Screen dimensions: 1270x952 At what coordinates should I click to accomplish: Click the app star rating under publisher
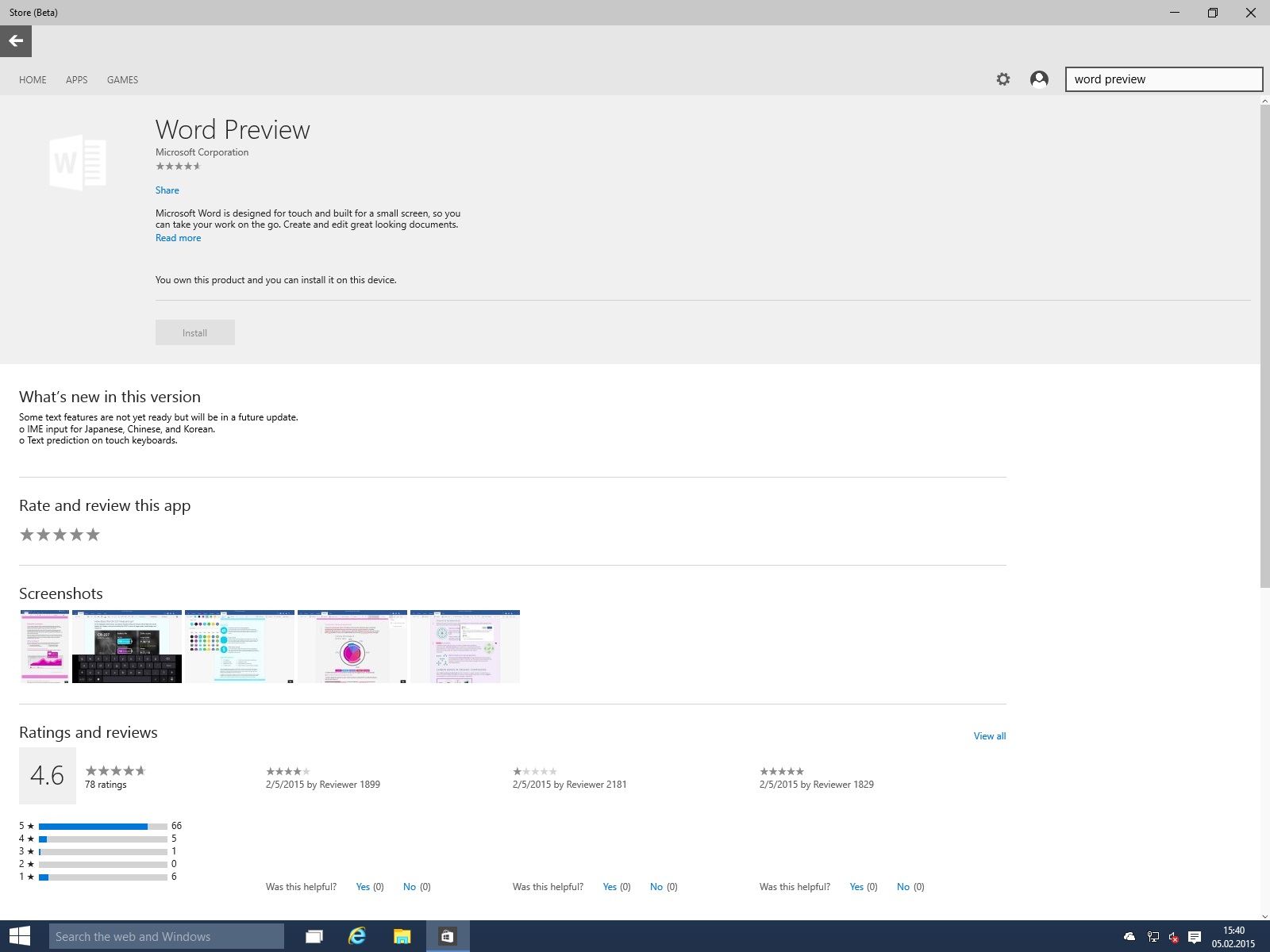[x=179, y=167]
